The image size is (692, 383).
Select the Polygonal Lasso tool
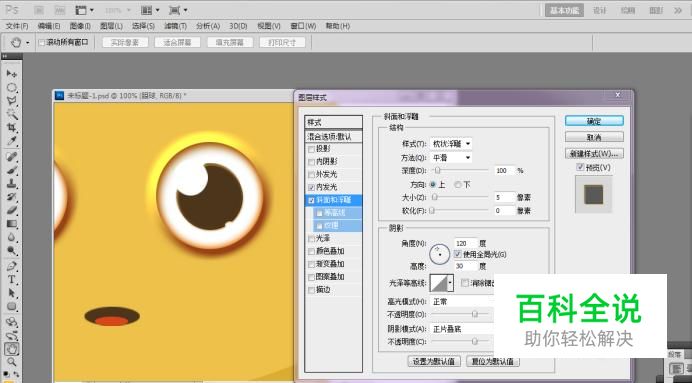pos(11,101)
